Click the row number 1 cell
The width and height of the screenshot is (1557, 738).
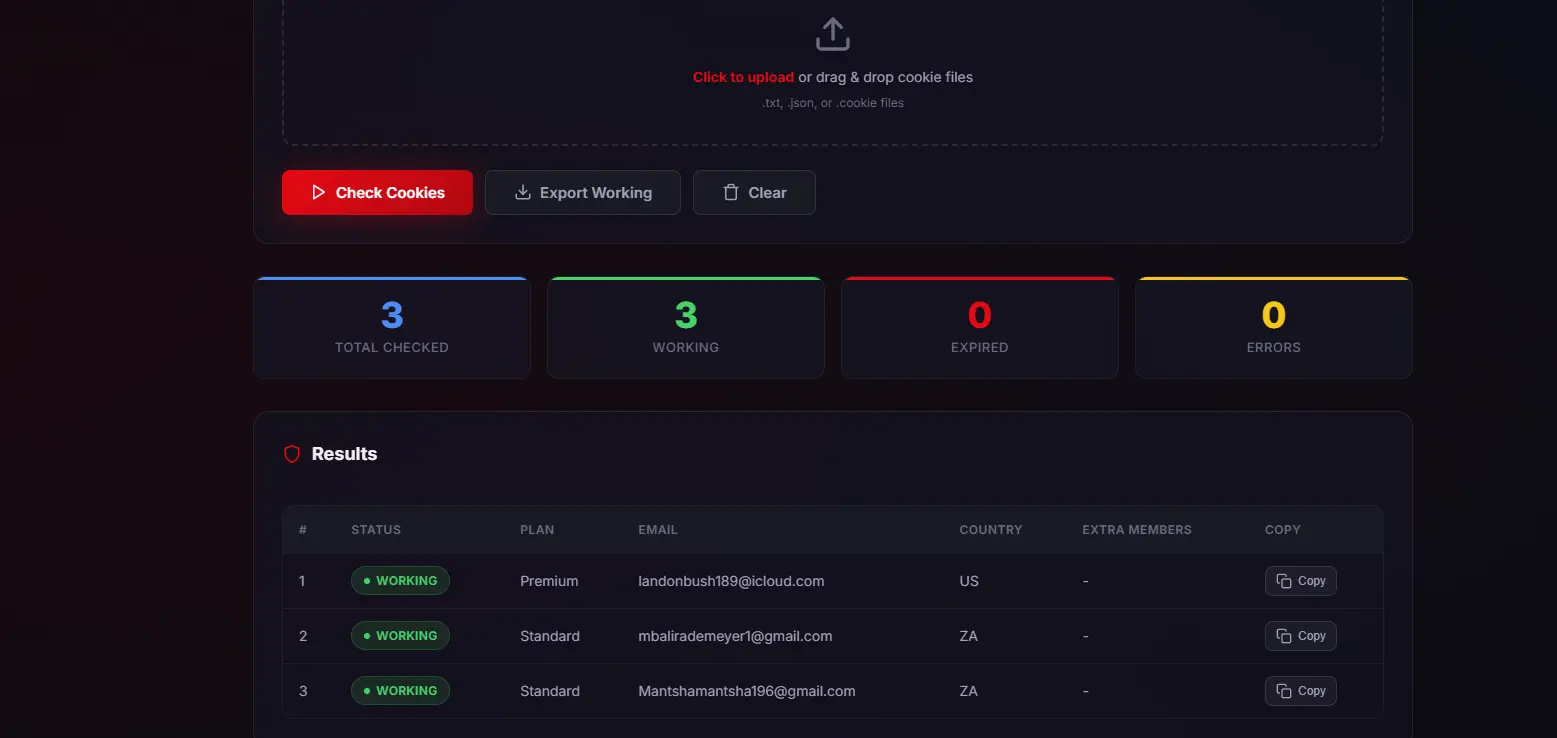point(302,581)
